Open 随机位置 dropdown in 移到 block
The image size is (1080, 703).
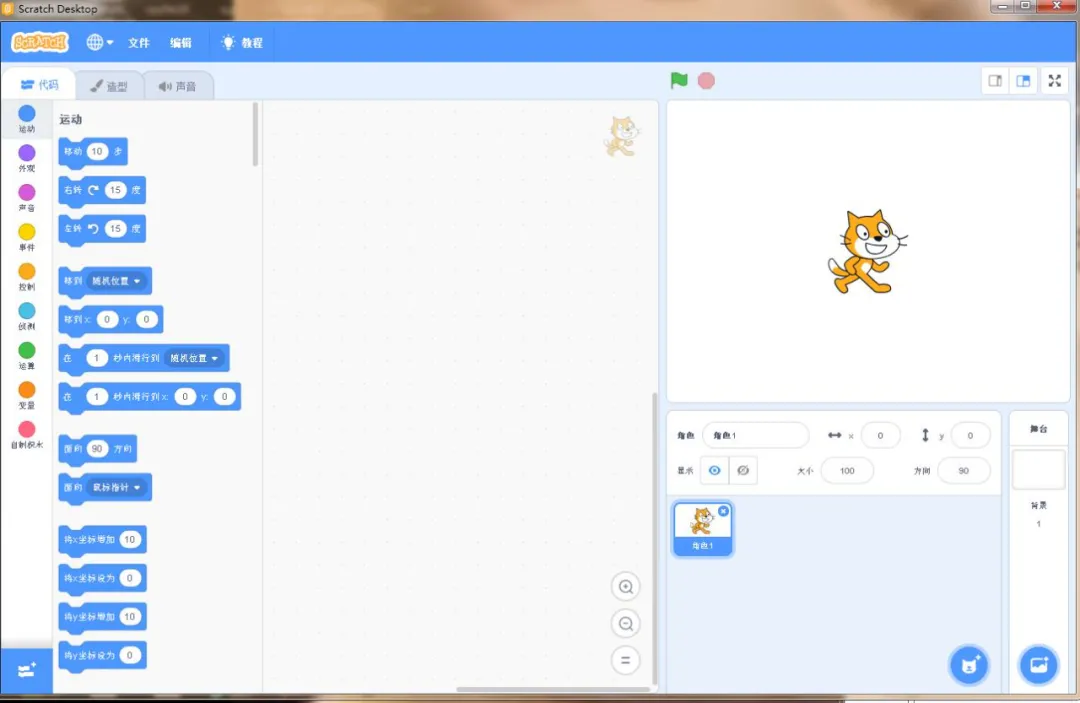116,281
